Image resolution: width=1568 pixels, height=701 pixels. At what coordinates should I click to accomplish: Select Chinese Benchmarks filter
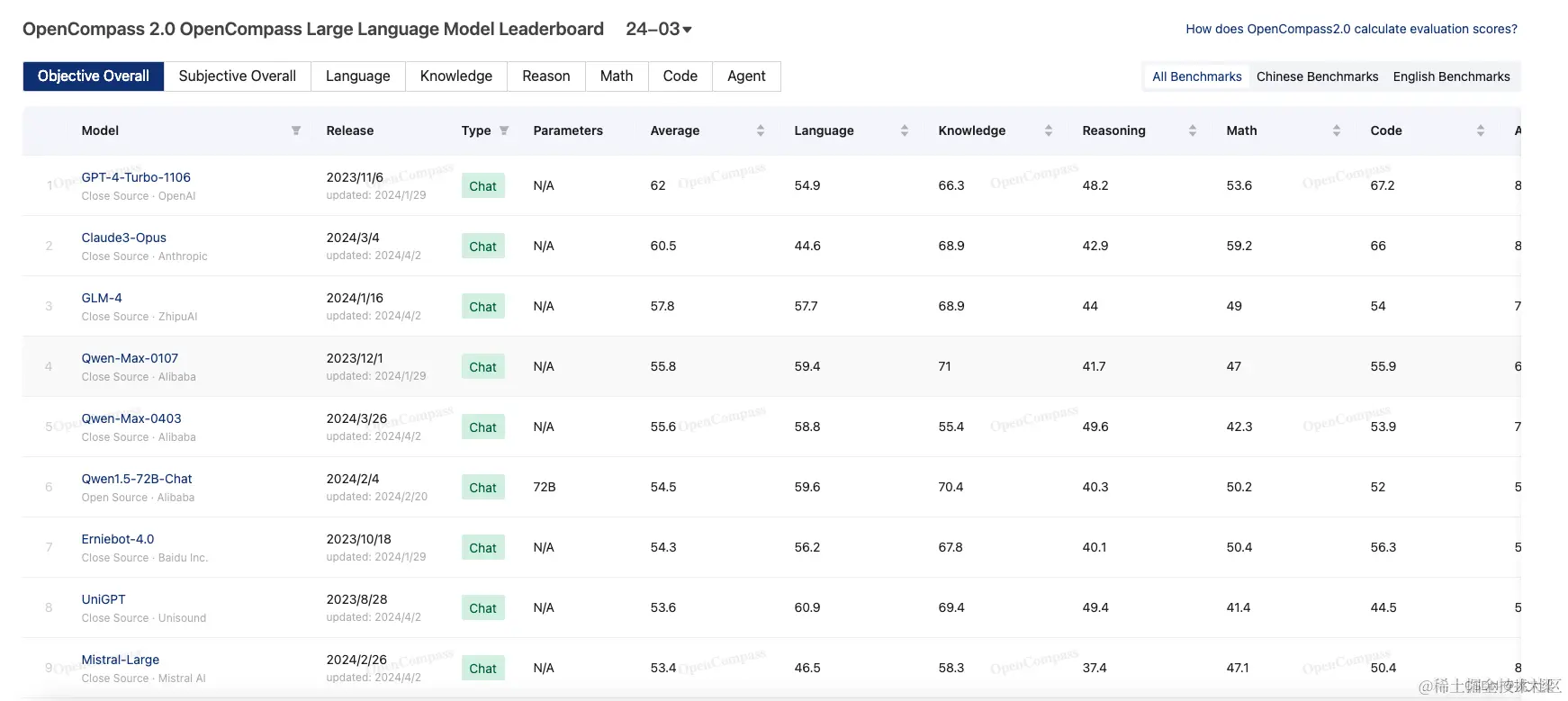[1318, 76]
